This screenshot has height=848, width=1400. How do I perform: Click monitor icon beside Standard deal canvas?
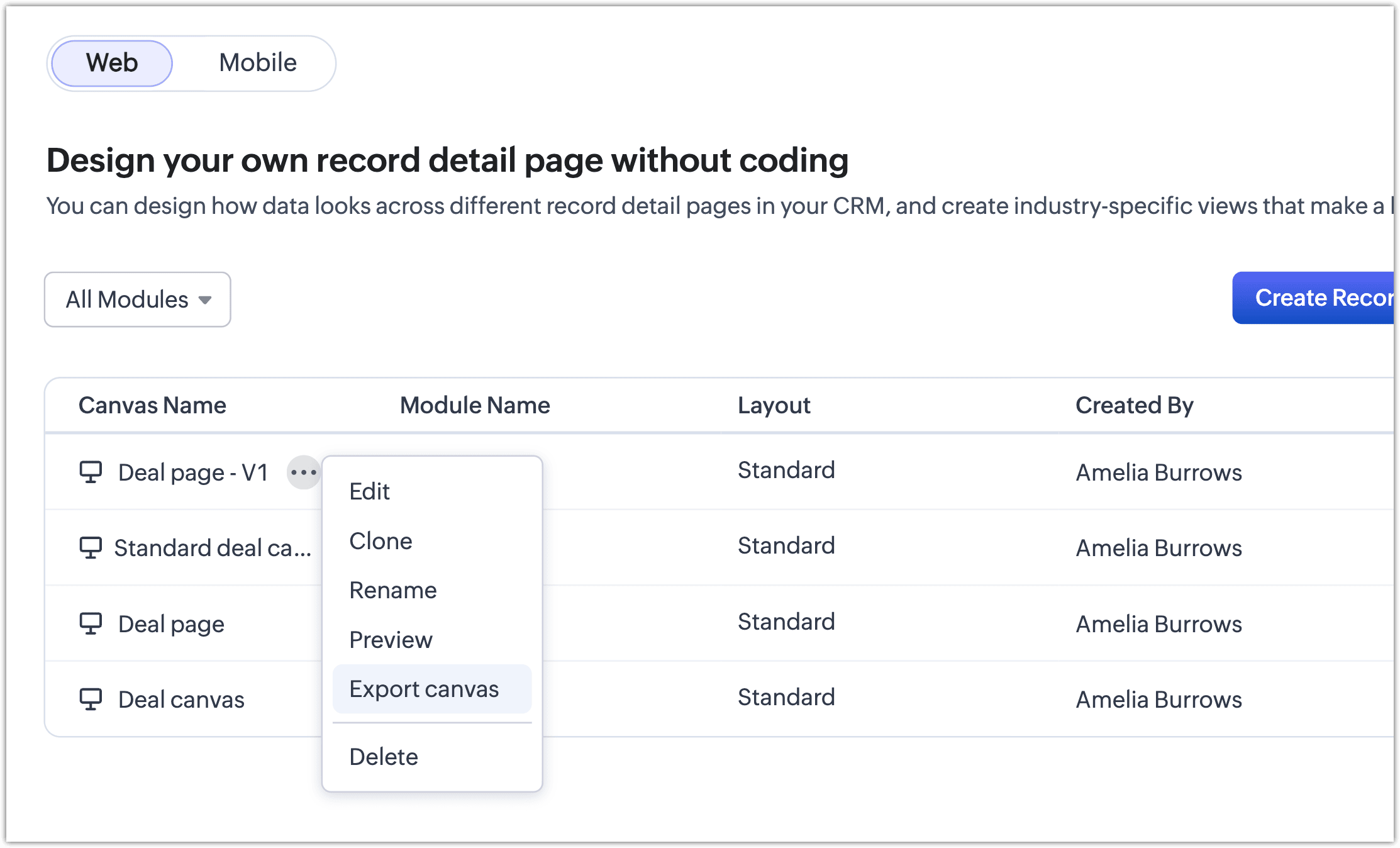point(91,547)
